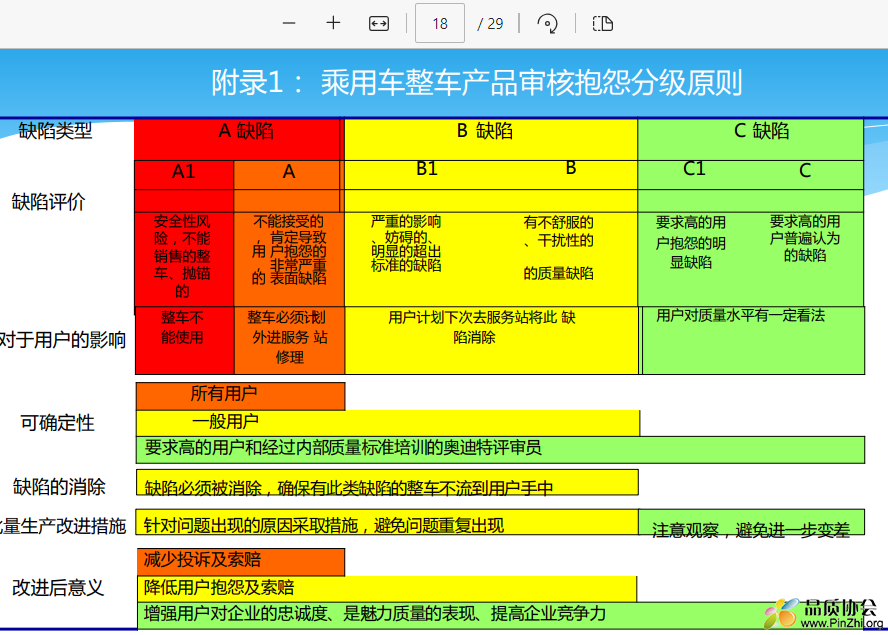The image size is (888, 635).
Task: Click the cell '用户计划下次去服务站将此缺陷消除'
Action: [x=492, y=340]
